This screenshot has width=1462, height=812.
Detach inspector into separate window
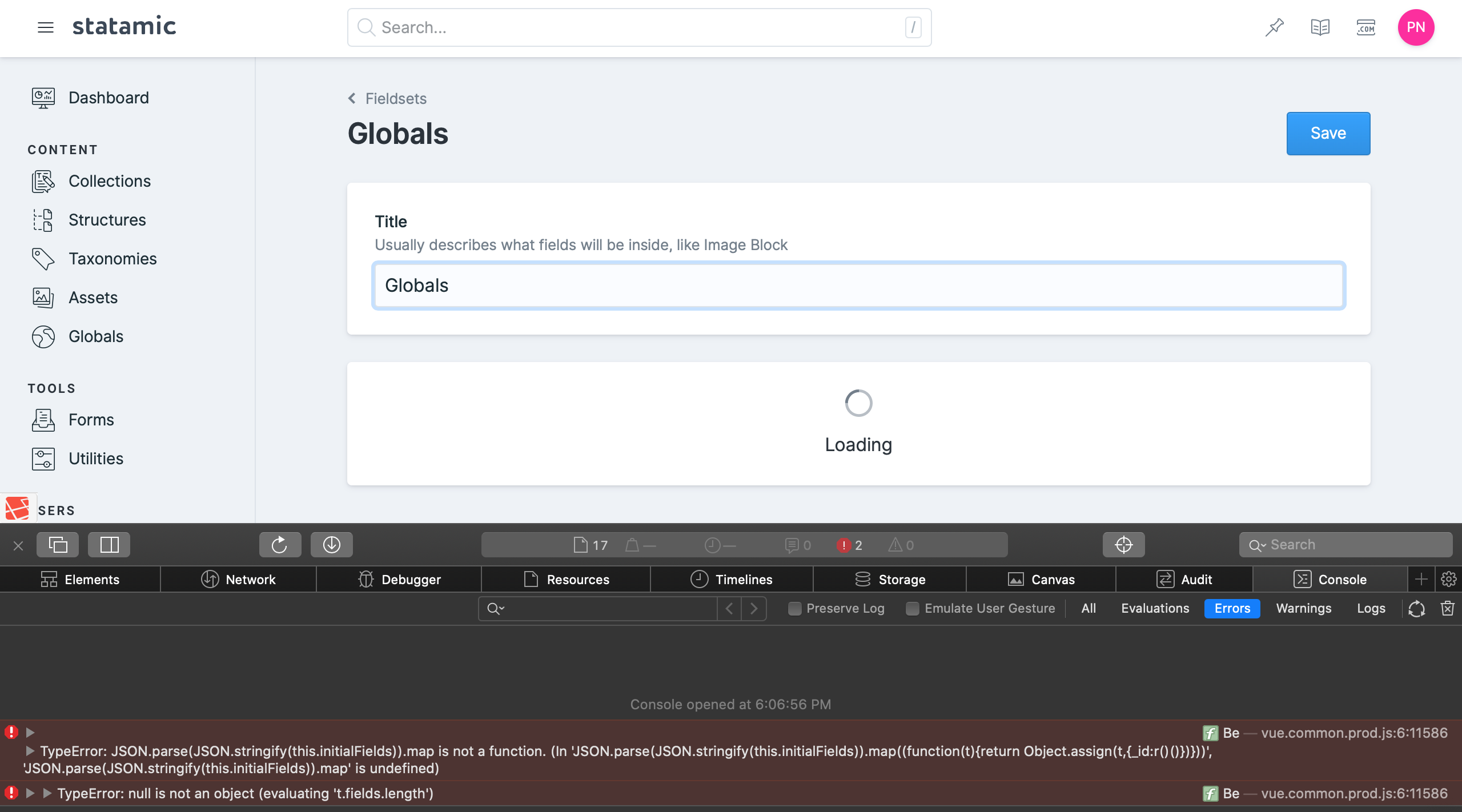tap(58, 545)
